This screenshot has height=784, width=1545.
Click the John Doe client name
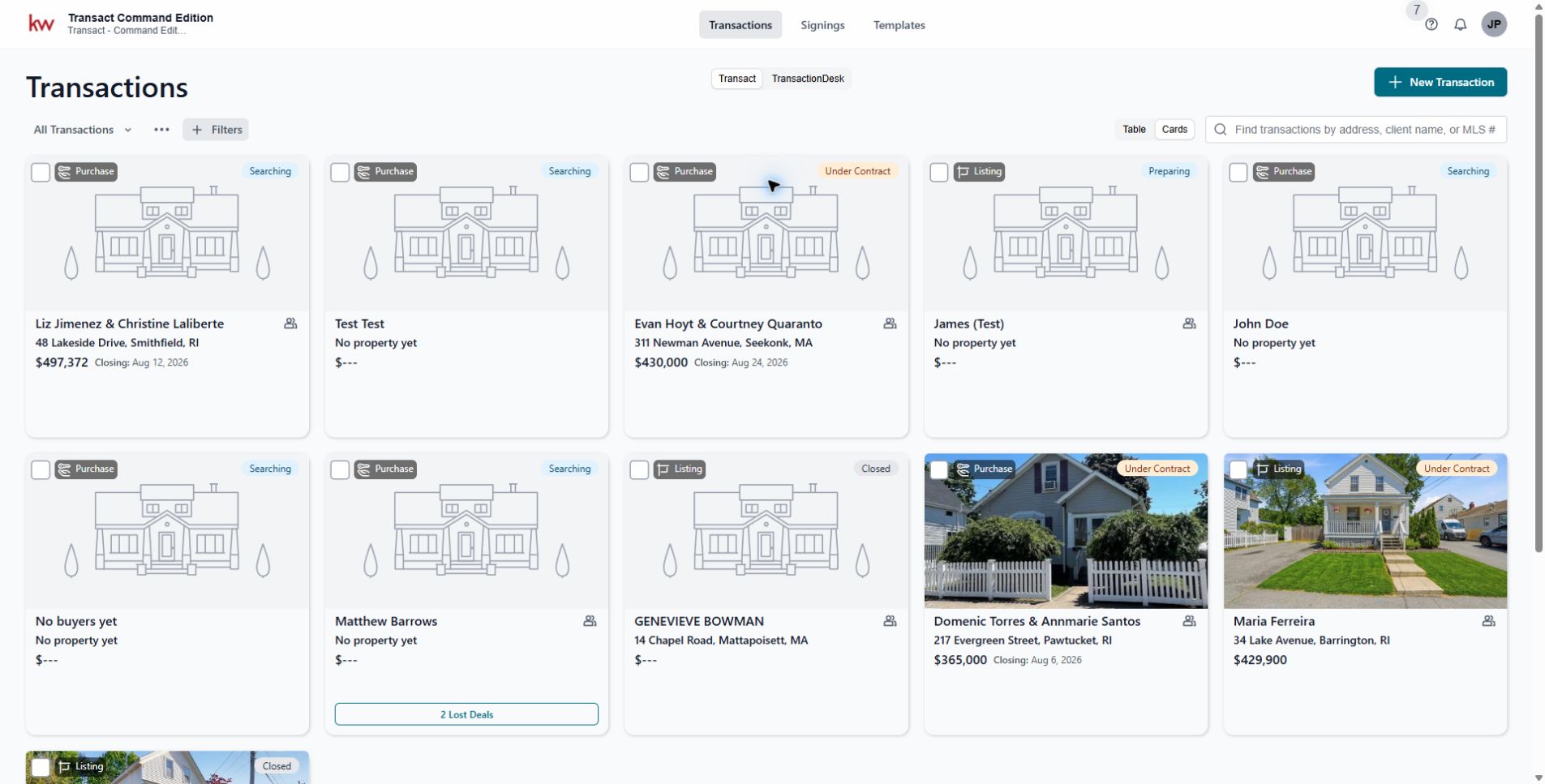click(x=1260, y=323)
